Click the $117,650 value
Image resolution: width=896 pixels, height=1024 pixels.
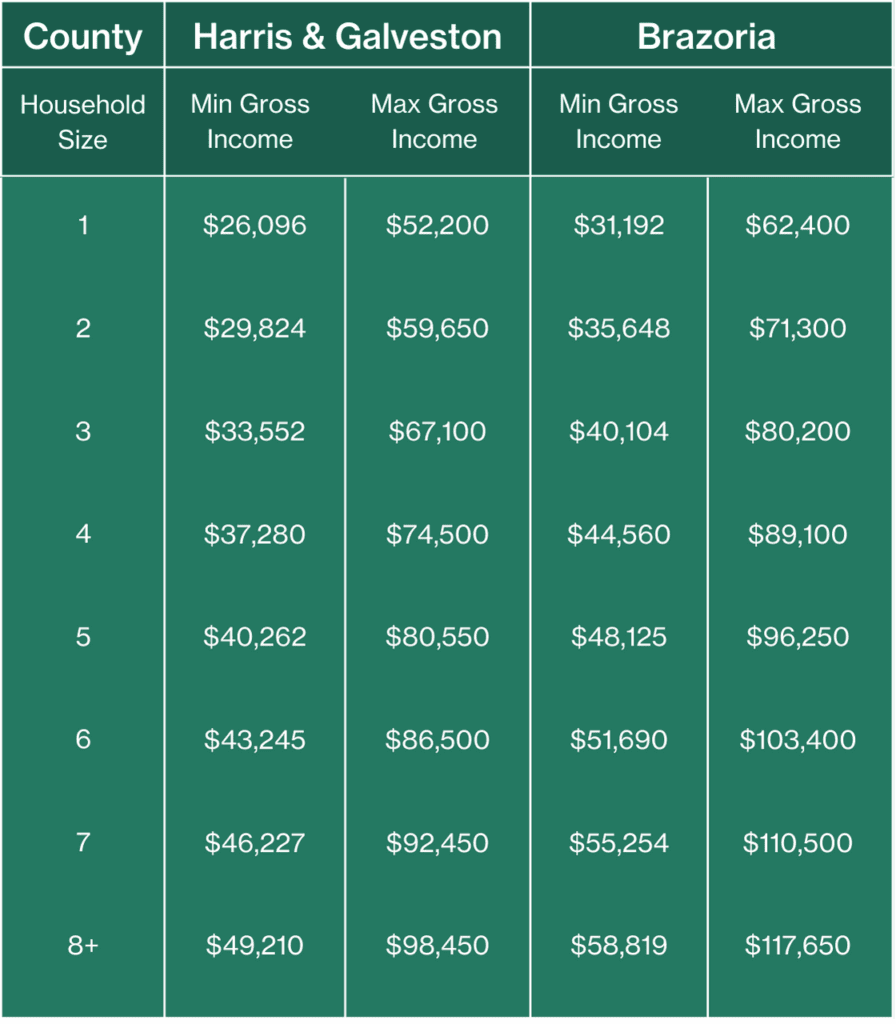click(x=797, y=946)
